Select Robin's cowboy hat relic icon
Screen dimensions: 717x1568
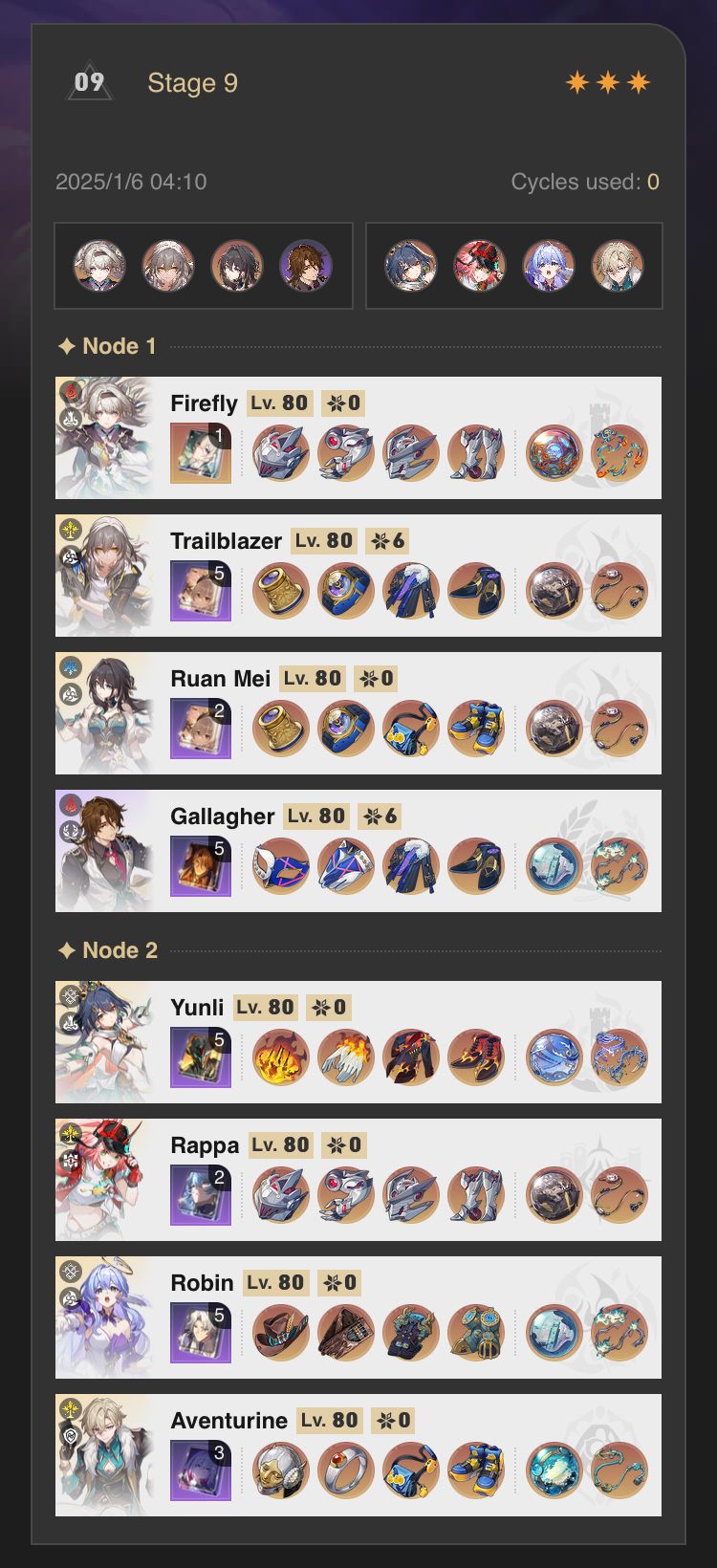click(281, 1333)
